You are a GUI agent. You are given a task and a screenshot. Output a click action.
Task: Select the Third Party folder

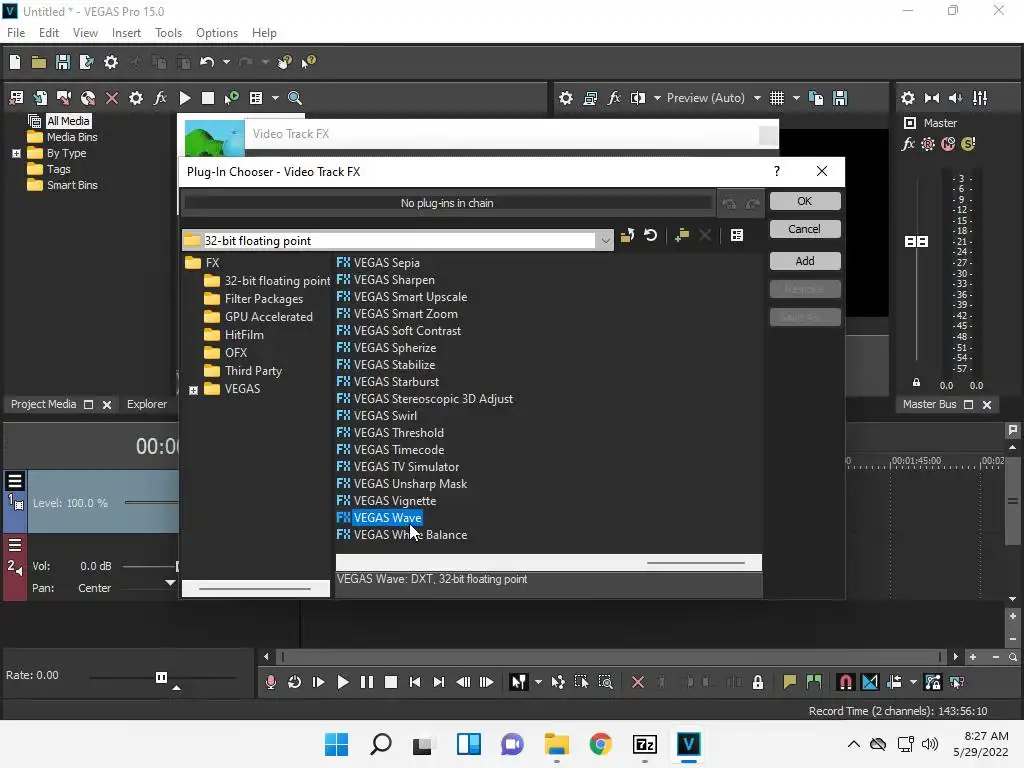253,370
